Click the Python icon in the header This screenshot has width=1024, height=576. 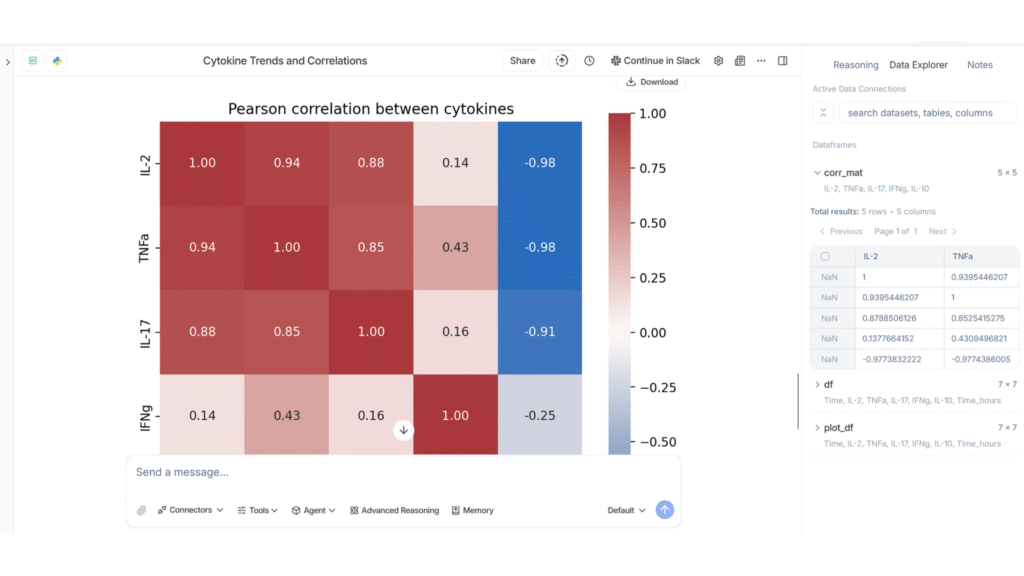(x=57, y=61)
